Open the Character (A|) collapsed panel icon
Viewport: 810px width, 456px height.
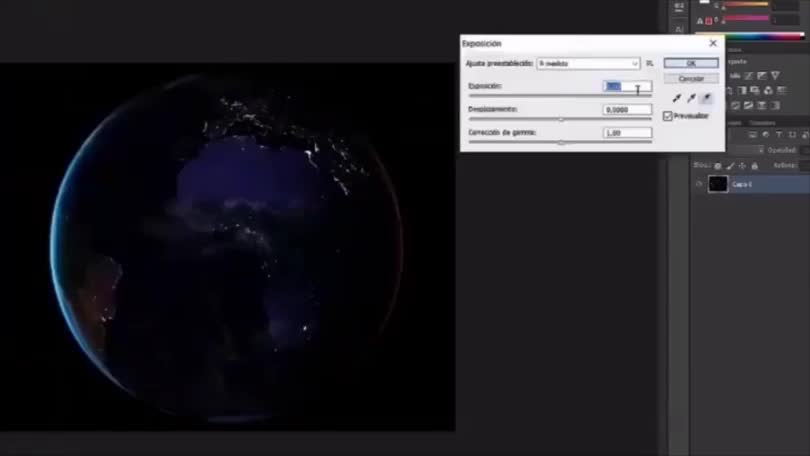click(x=679, y=28)
